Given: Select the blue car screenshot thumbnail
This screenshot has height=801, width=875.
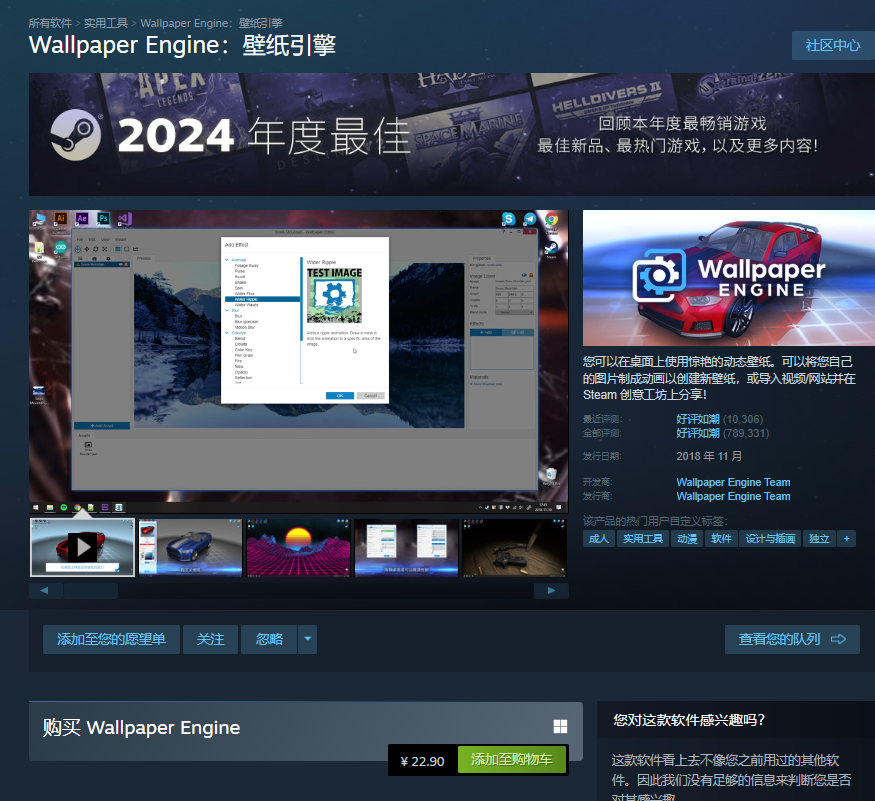Looking at the screenshot, I should [x=189, y=547].
